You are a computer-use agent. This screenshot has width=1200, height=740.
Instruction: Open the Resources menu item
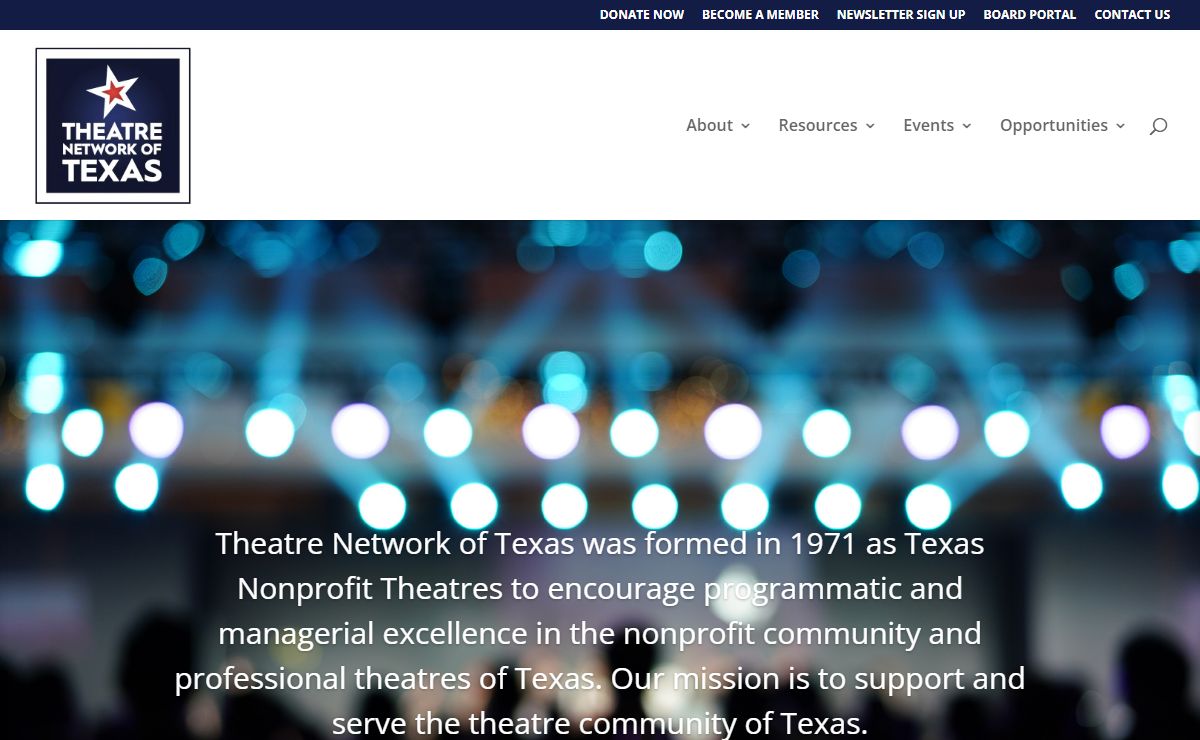[x=818, y=125]
